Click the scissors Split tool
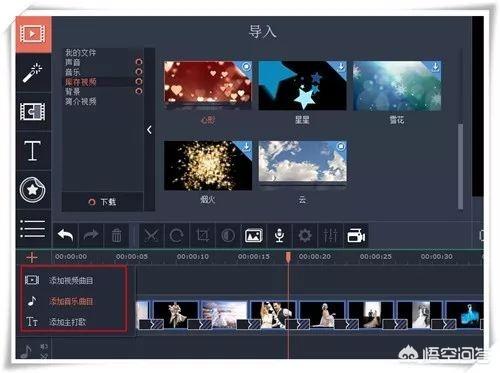Image resolution: width=500 pixels, height=373 pixels. [151, 235]
